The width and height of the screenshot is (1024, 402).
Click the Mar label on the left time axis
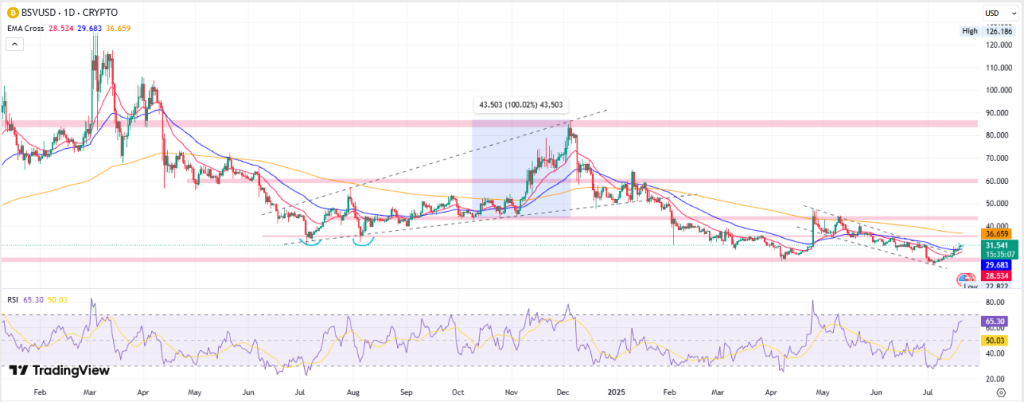(x=91, y=393)
